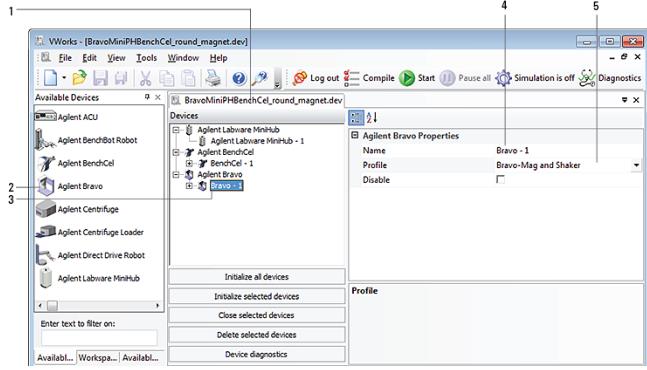647x370 pixels.
Task: Select the Bravo - 1 tree item
Action: pos(226,186)
